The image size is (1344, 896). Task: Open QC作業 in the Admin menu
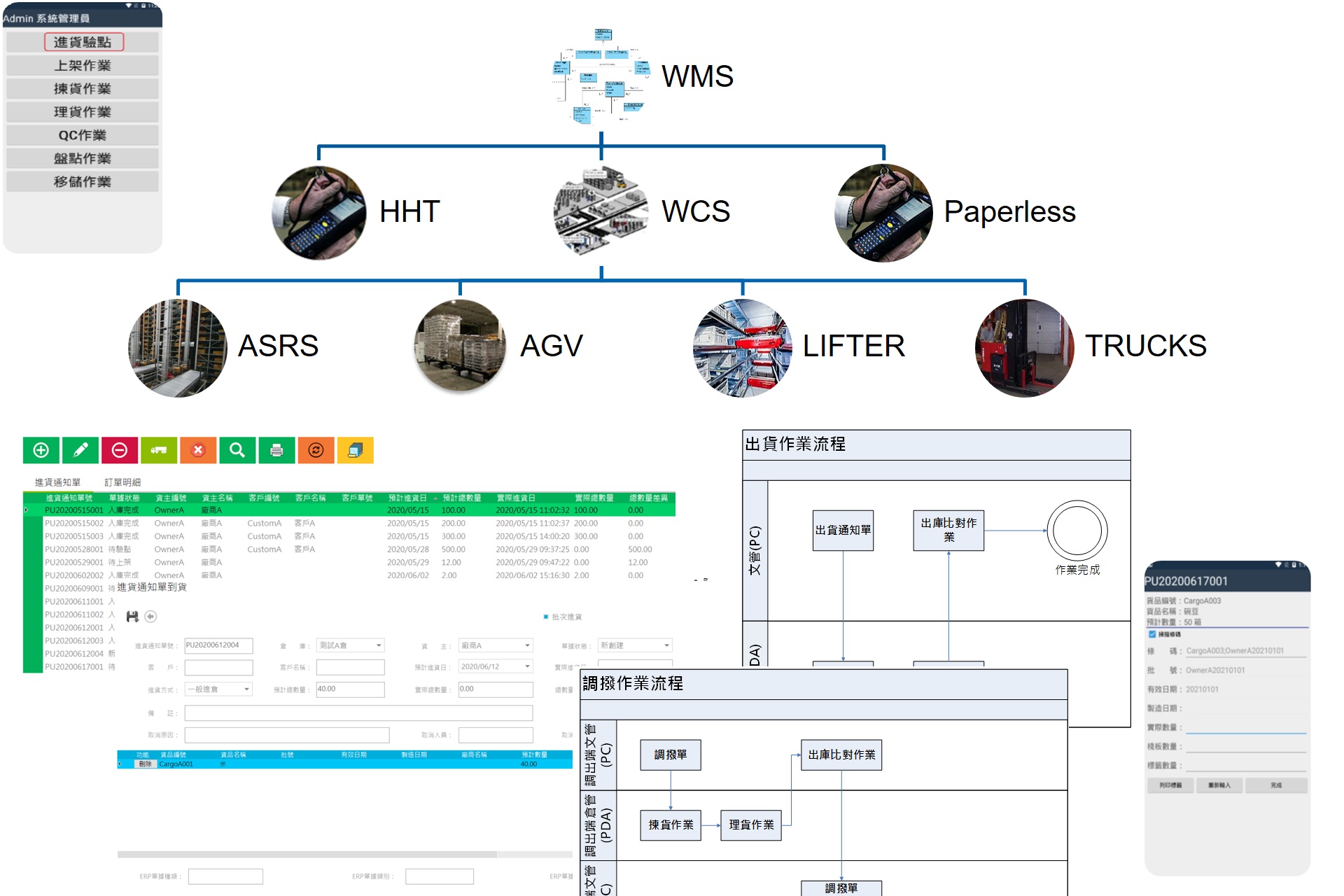click(83, 135)
